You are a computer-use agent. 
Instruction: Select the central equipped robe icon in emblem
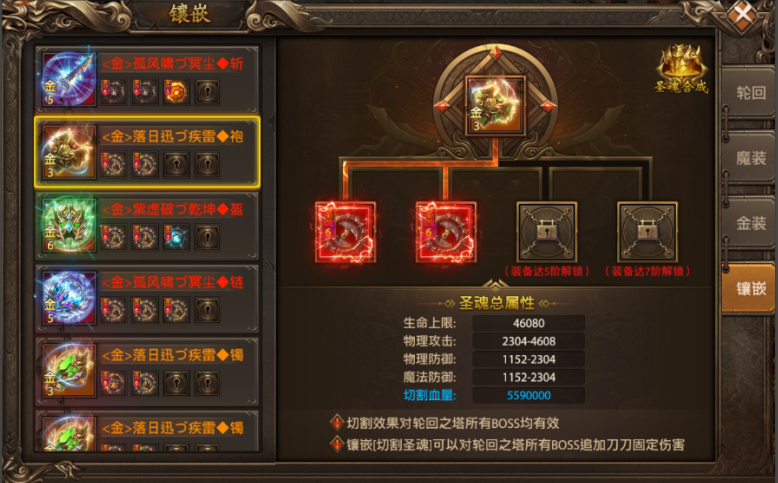(x=495, y=105)
